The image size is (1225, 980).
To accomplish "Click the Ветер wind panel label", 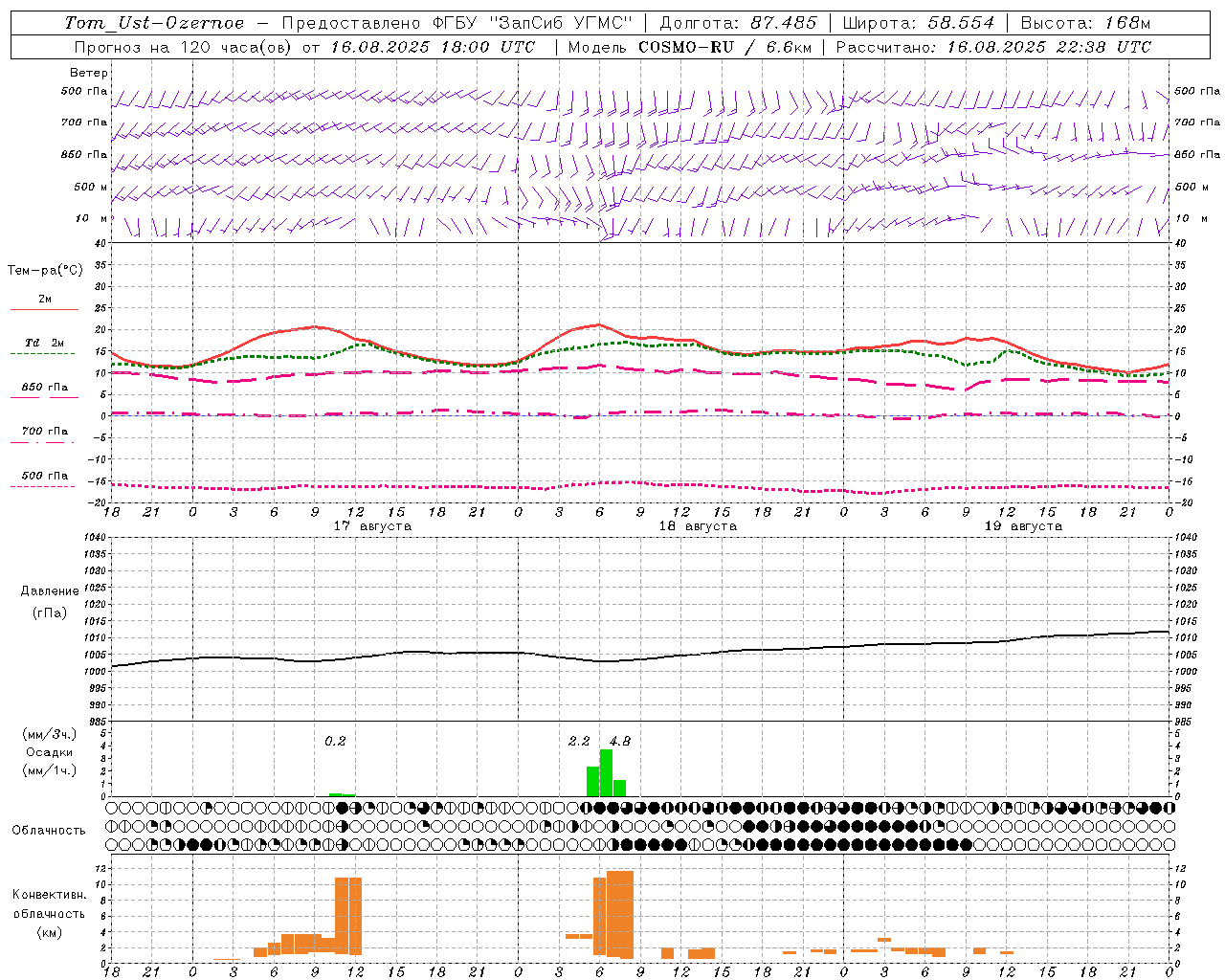I will pos(89,73).
